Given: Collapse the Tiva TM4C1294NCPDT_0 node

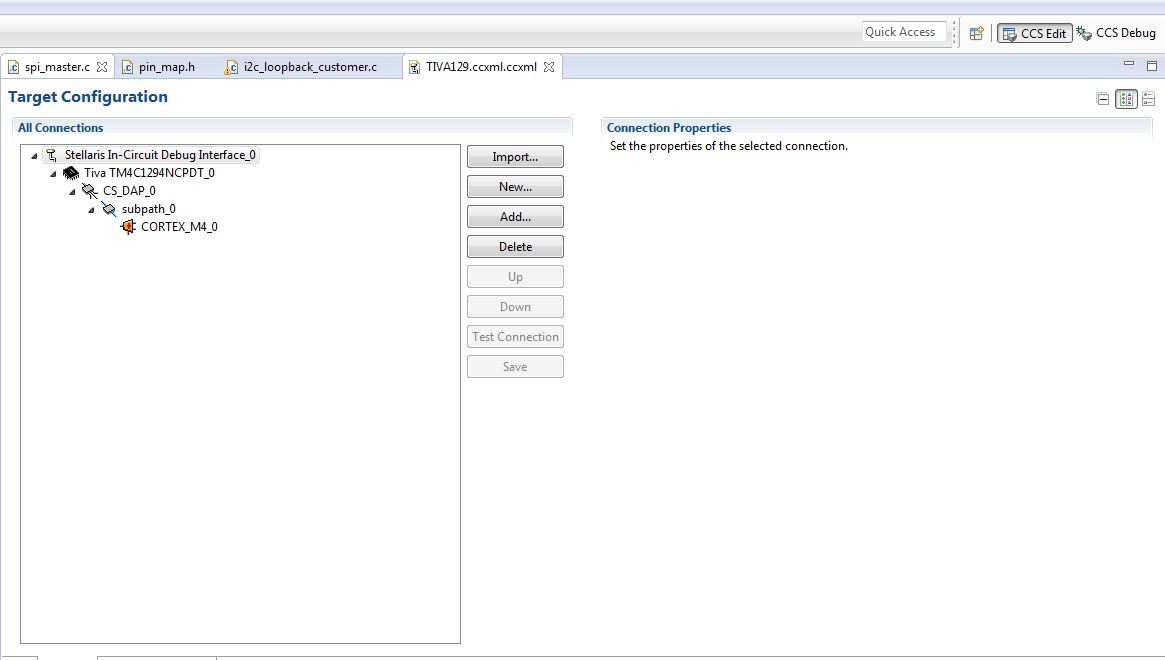Looking at the screenshot, I should (x=53, y=174).
